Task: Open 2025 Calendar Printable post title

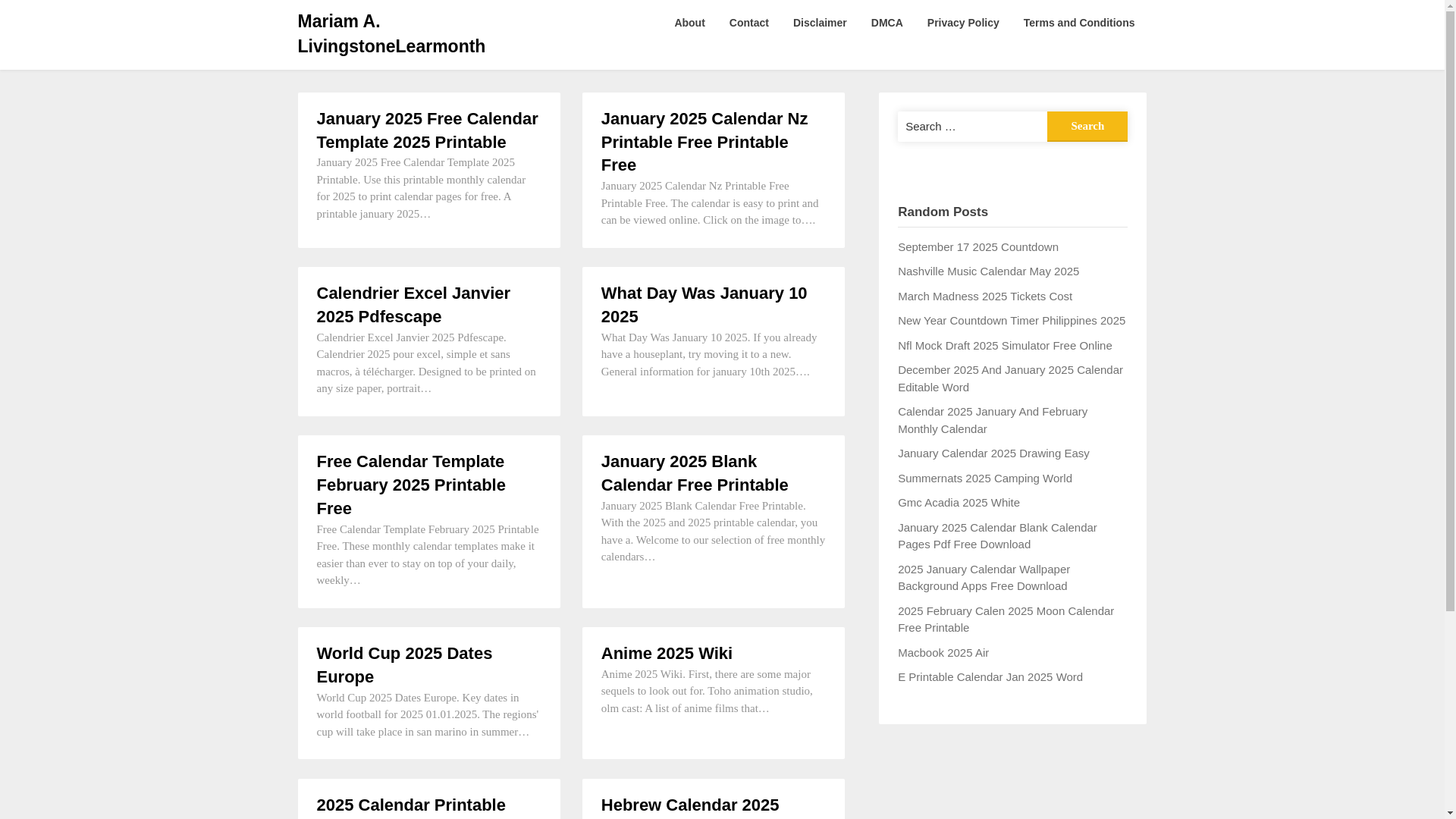Action: (411, 805)
